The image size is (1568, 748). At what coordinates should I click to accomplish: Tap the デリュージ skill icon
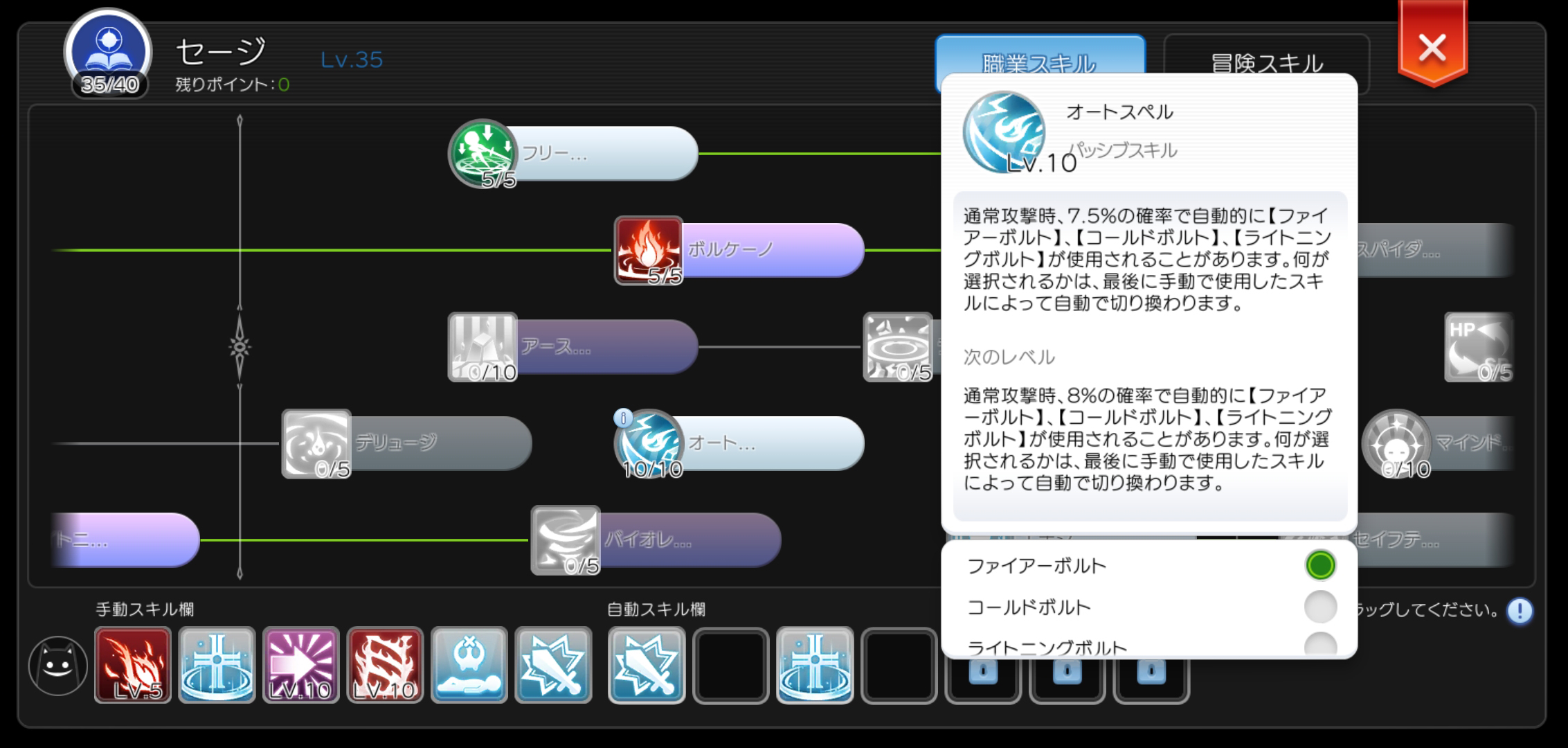point(316,444)
